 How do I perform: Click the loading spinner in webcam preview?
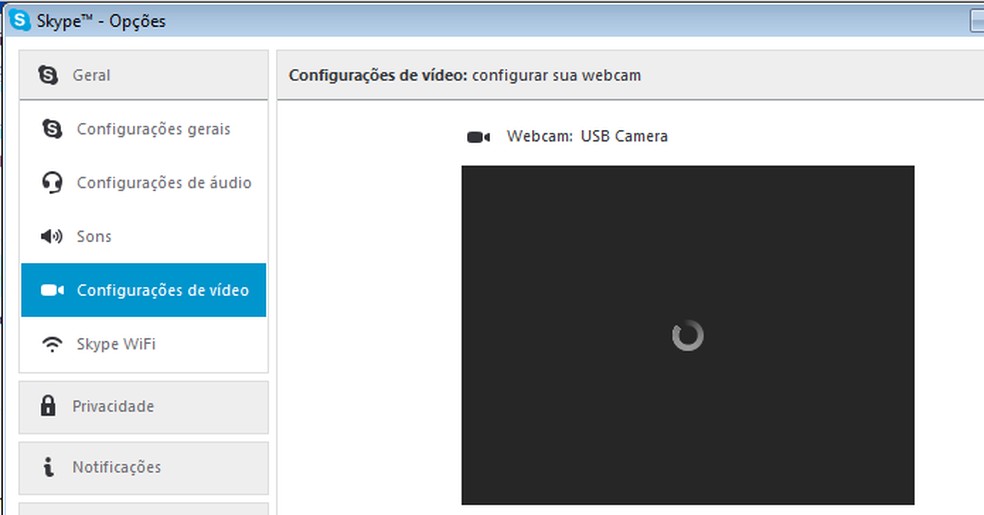[688, 336]
